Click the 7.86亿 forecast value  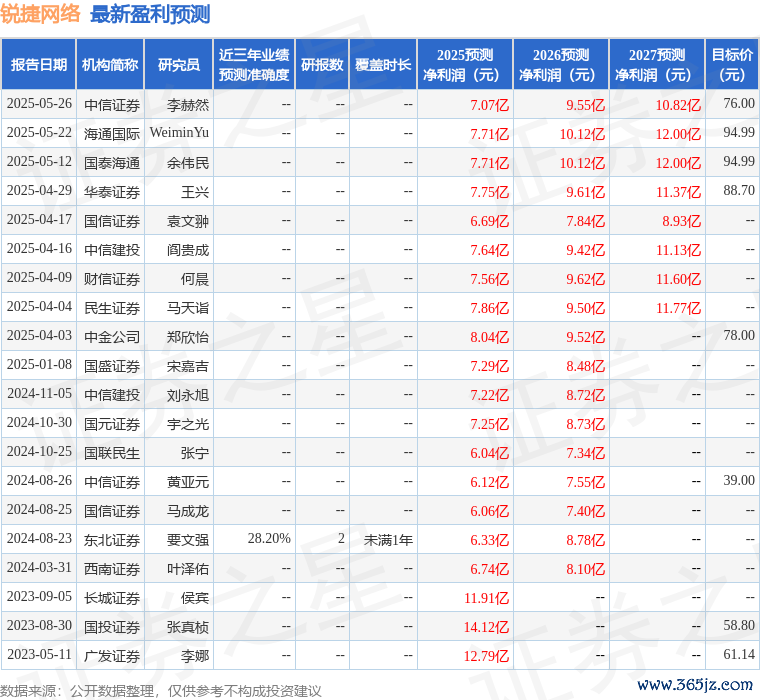489,308
